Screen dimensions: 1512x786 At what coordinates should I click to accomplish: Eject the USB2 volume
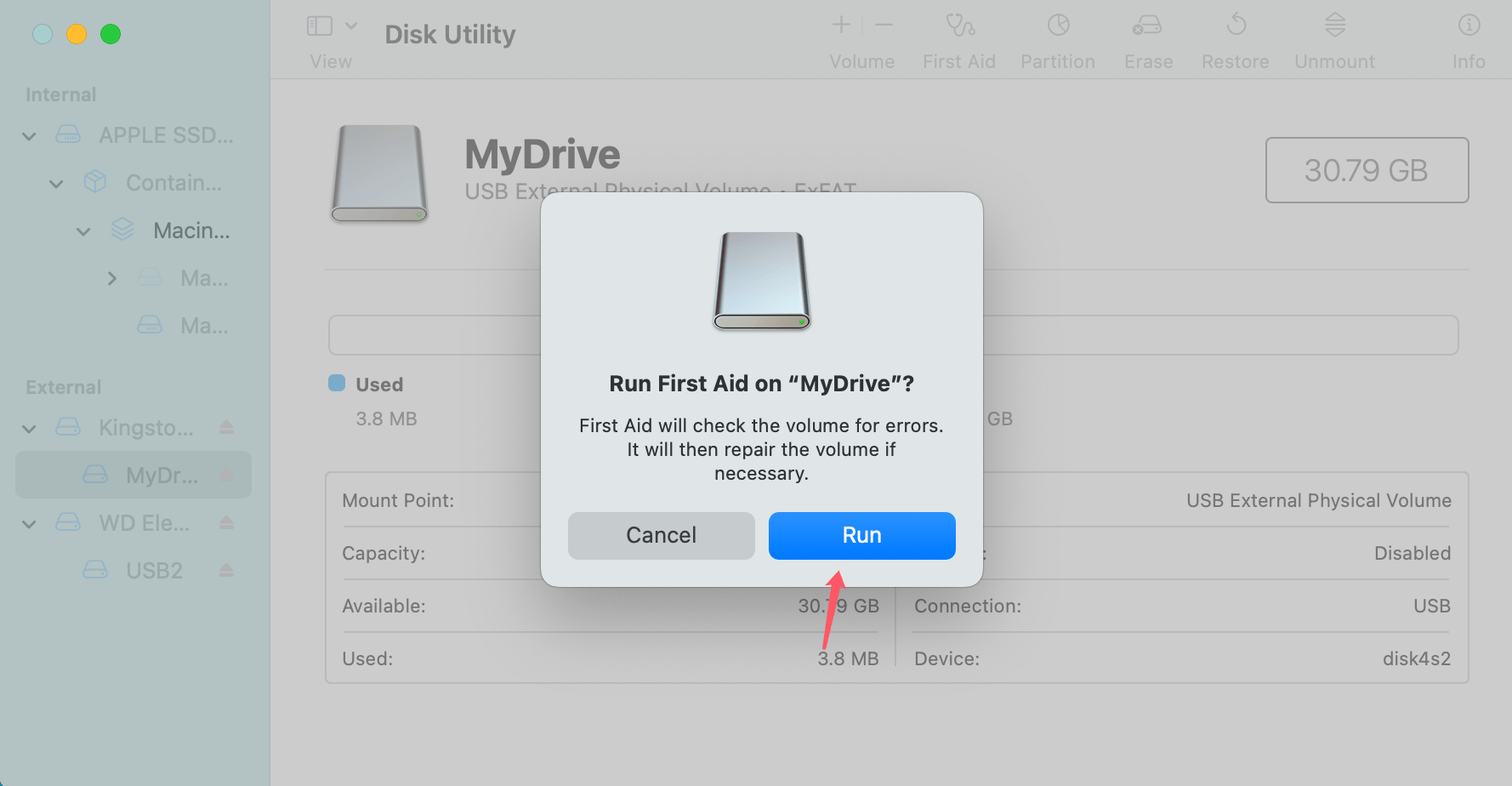tap(225, 570)
